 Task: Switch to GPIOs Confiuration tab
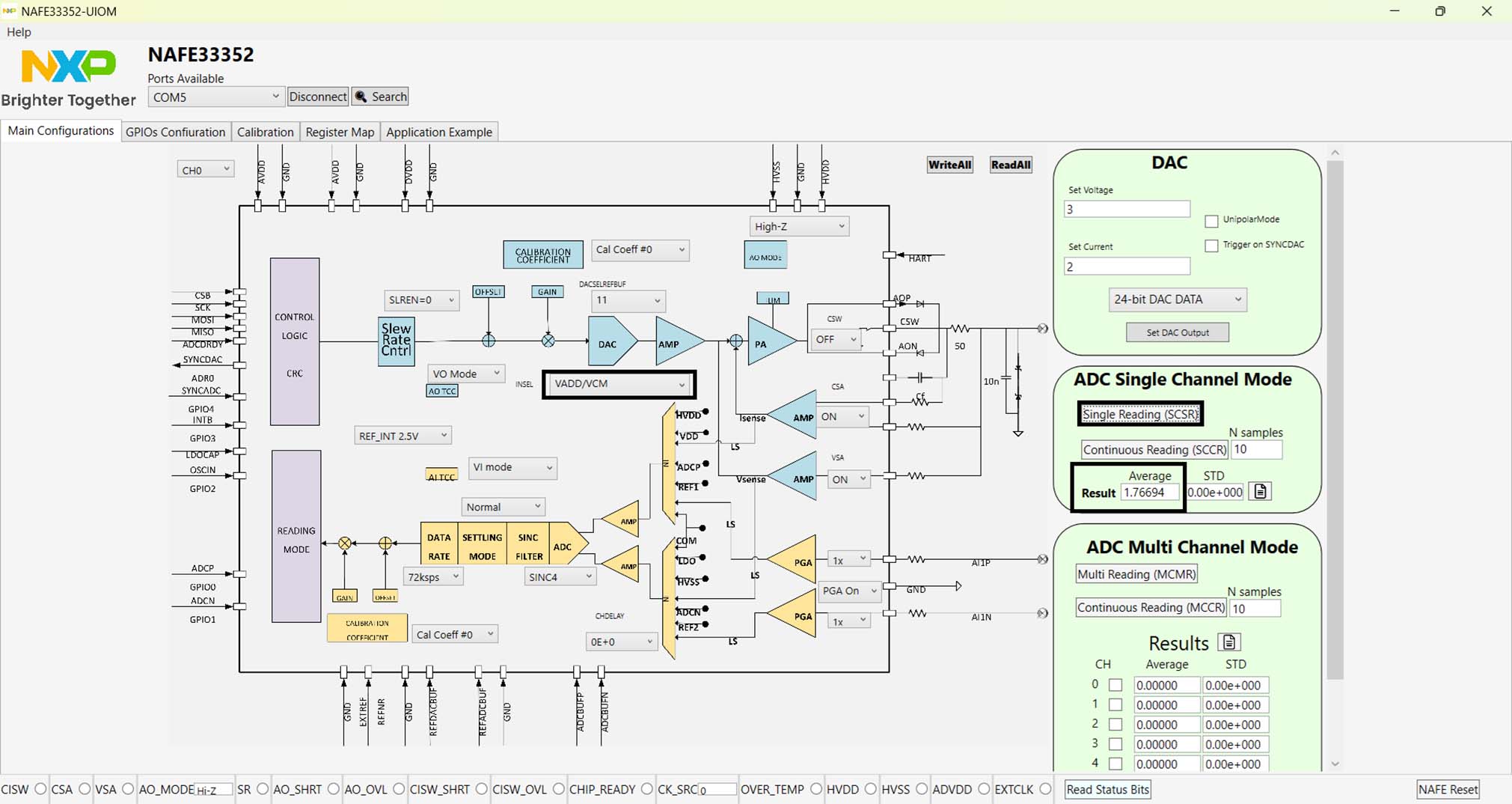click(x=175, y=132)
